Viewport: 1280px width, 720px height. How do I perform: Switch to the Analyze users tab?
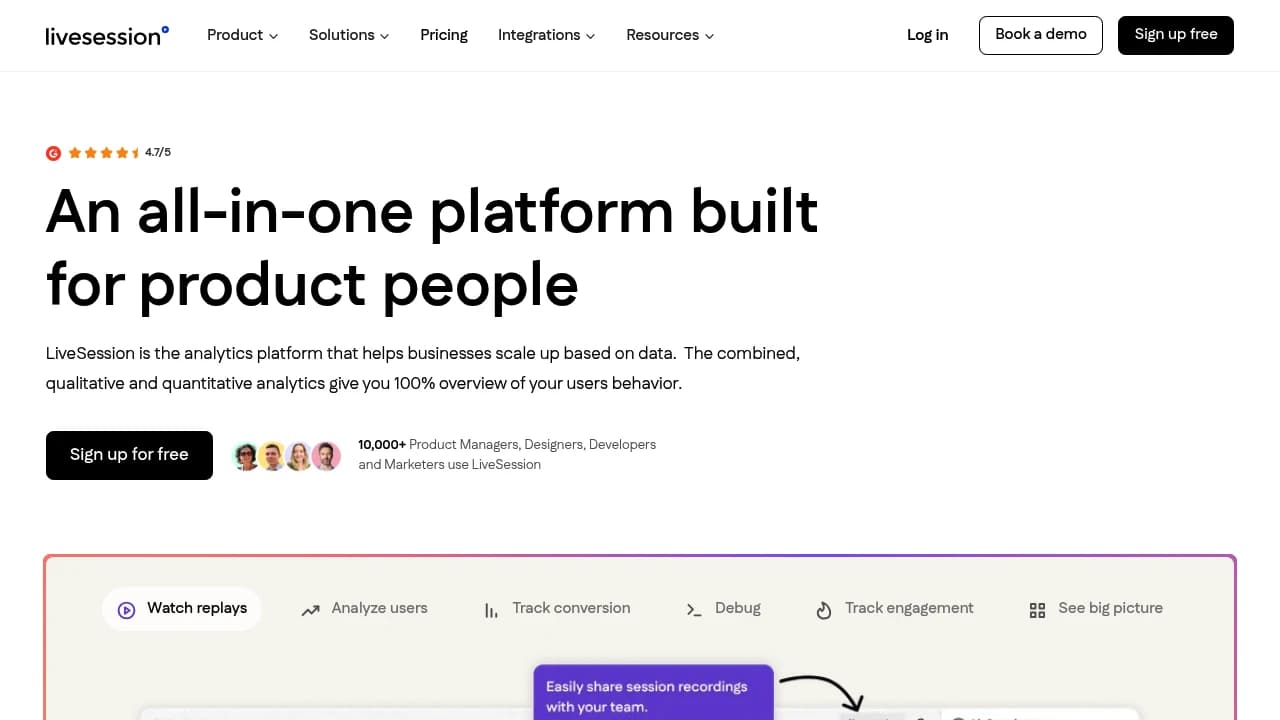pos(364,608)
